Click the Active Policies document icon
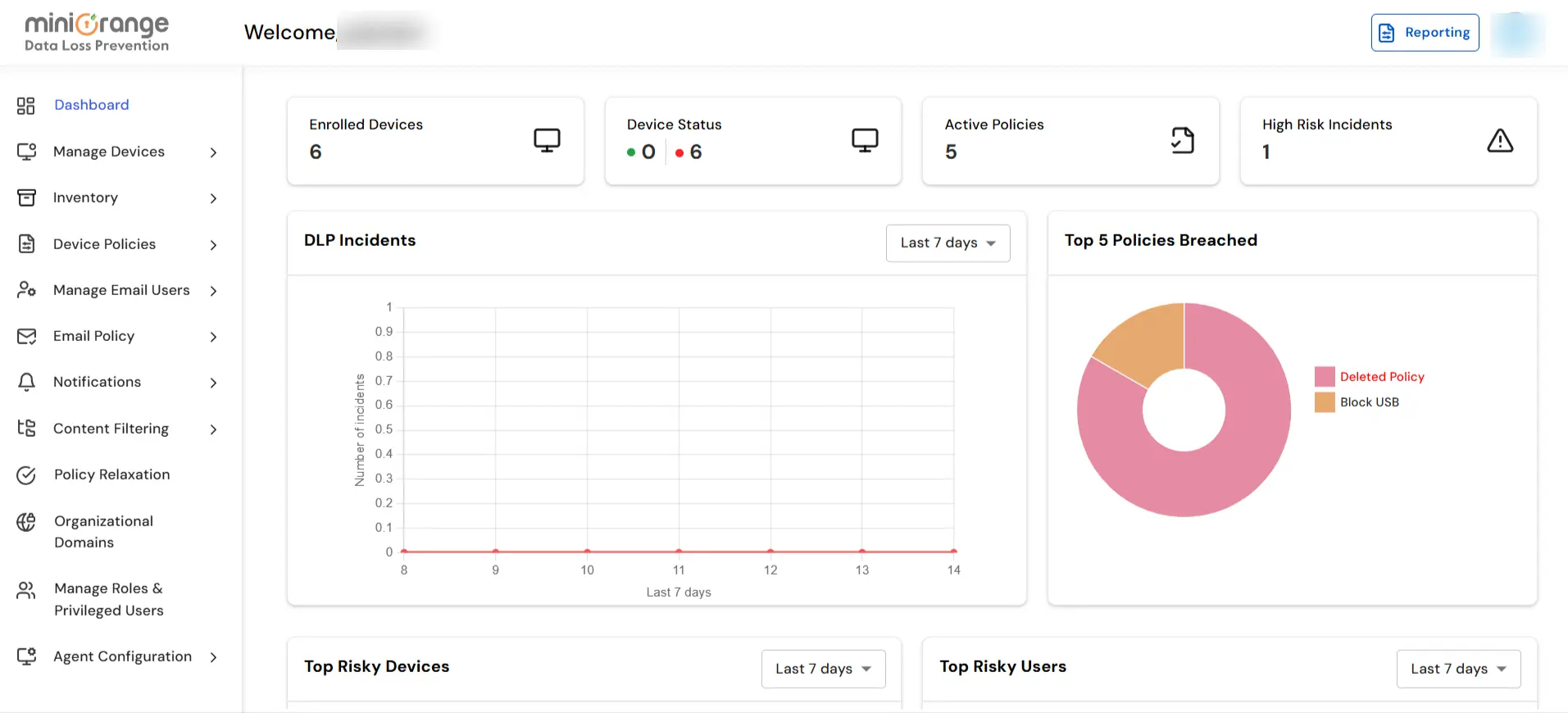Screen dimensions: 1568x713 point(1182,140)
